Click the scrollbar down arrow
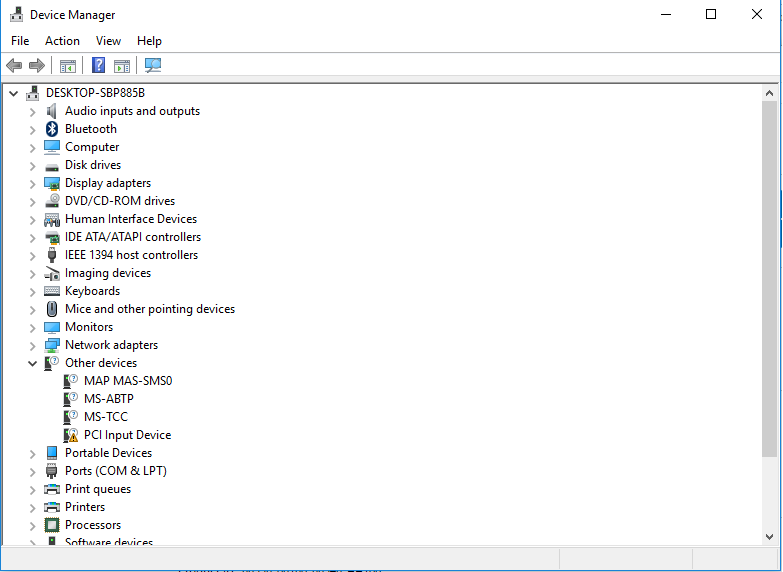 point(769,537)
